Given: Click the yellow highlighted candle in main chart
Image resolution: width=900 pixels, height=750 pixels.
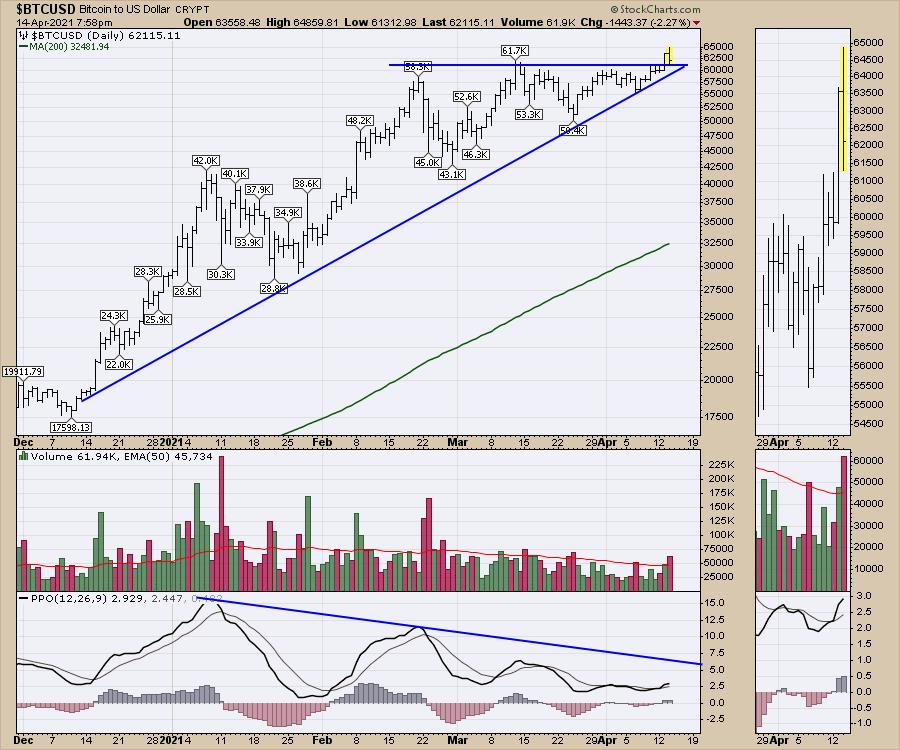Looking at the screenshot, I should click(668, 56).
